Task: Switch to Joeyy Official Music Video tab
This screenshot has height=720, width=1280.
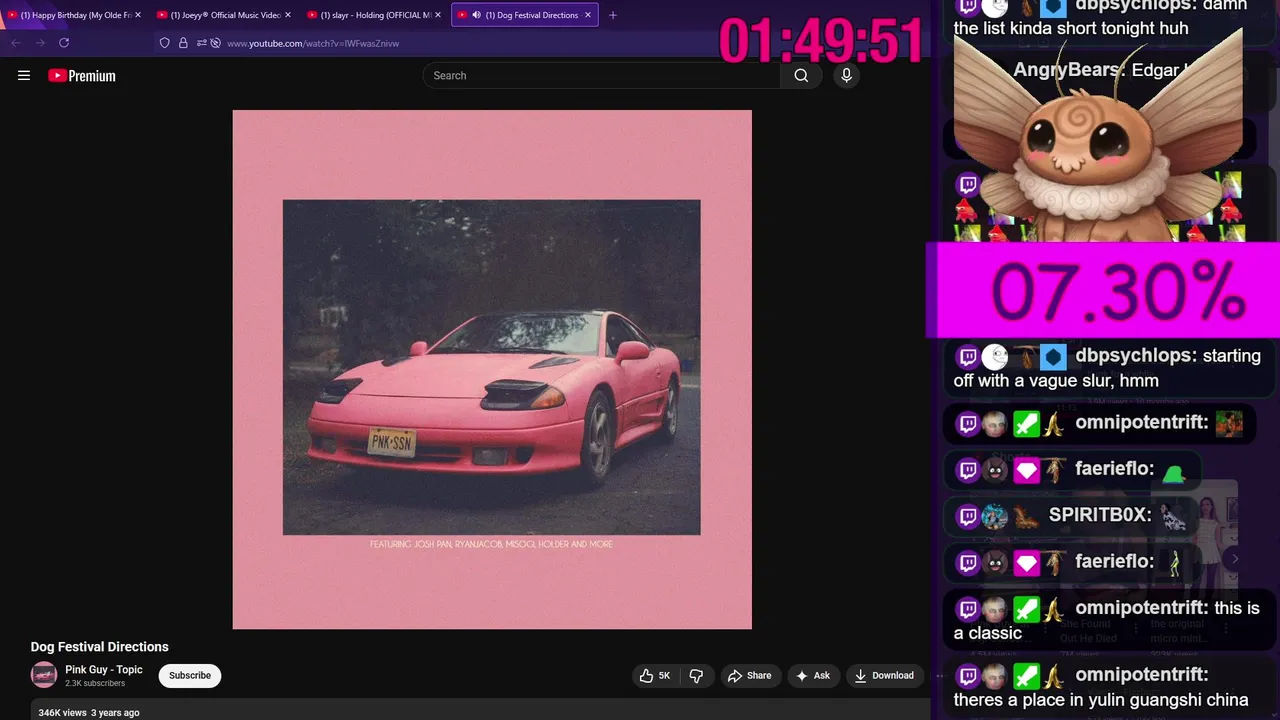Action: [x=224, y=15]
